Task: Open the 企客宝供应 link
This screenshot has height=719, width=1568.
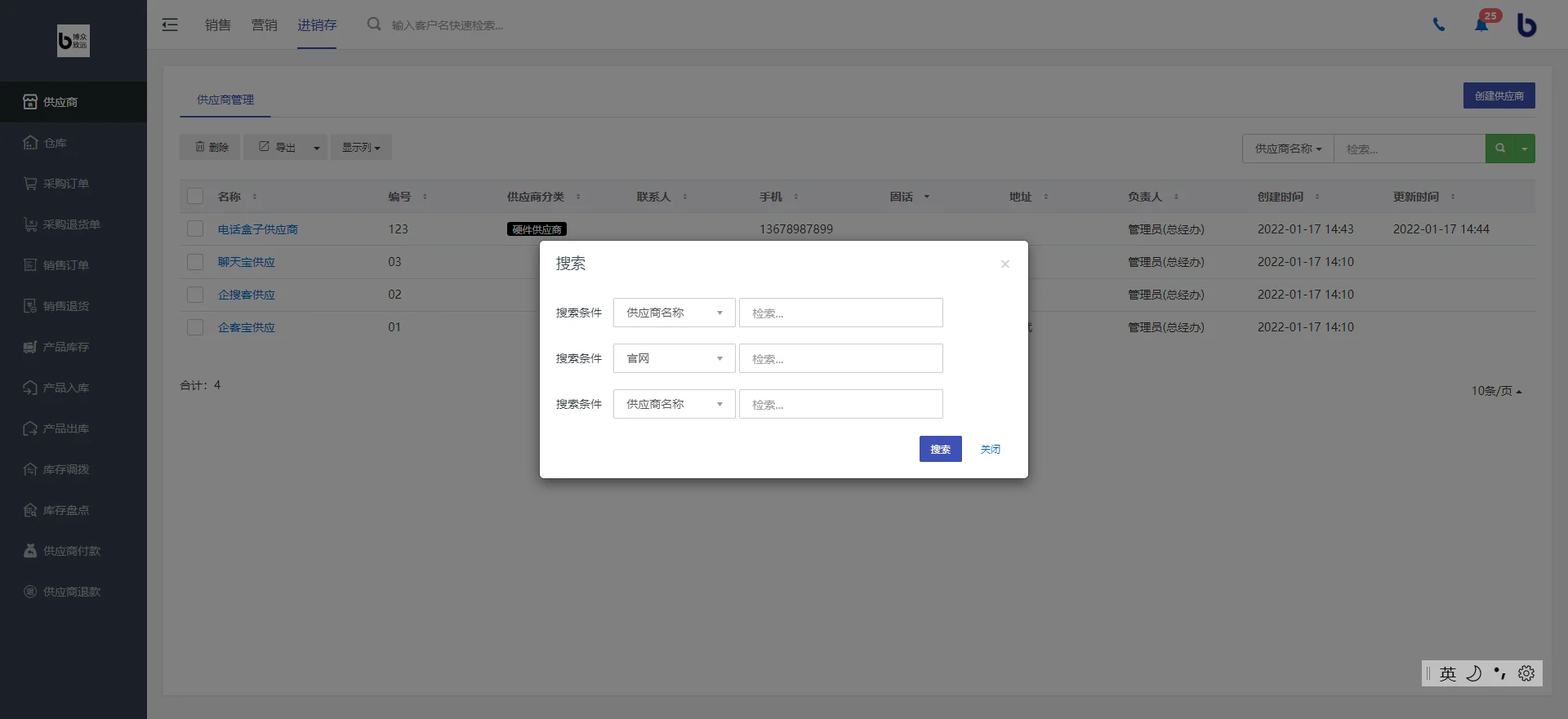Action: click(247, 327)
